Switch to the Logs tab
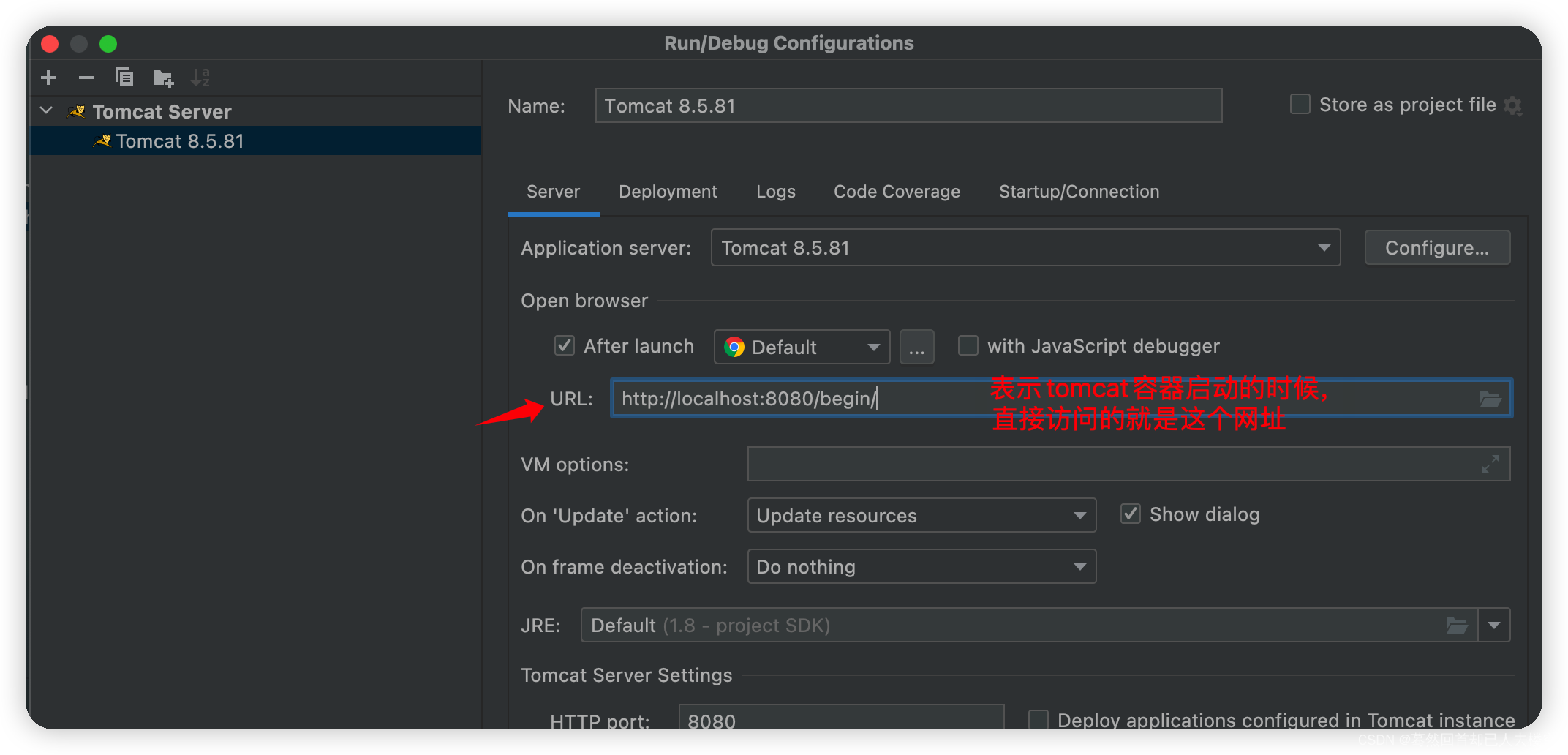Screen dimensions: 1568x755 [x=775, y=192]
